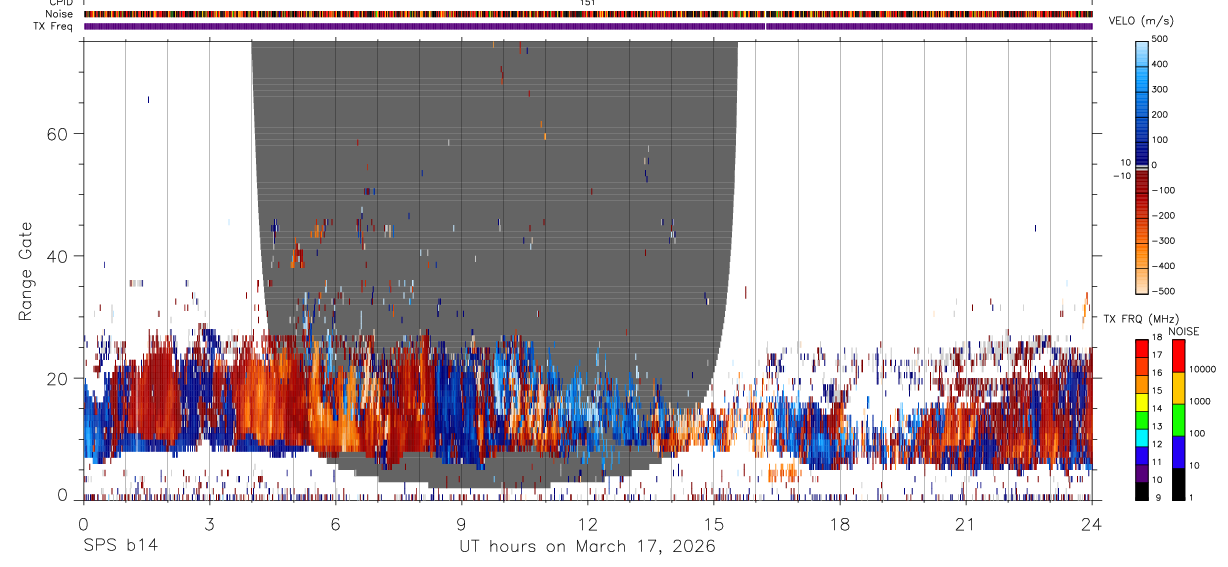Click hour 6 on the UT axis
Viewport: 1228px width, 567px height.
click(x=335, y=524)
